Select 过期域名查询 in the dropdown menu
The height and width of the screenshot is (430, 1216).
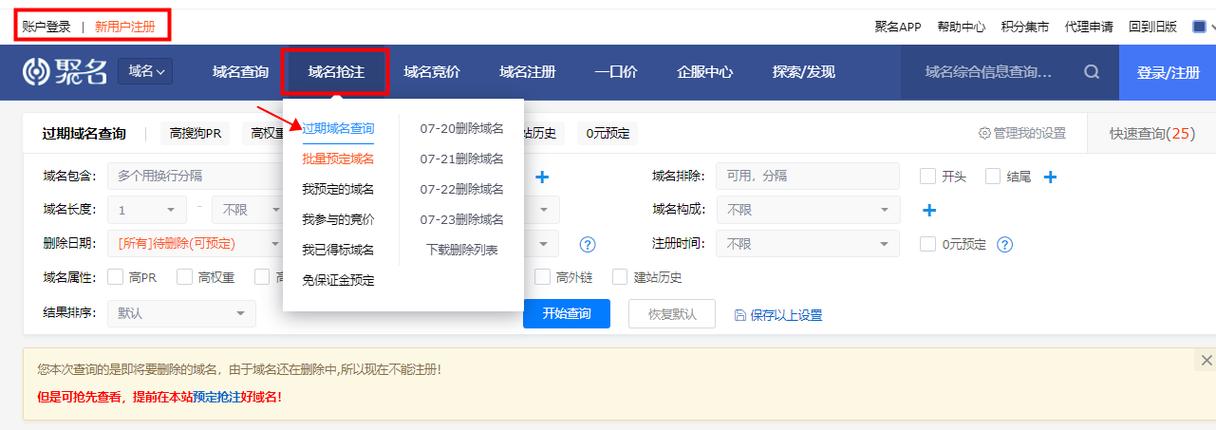(x=338, y=128)
